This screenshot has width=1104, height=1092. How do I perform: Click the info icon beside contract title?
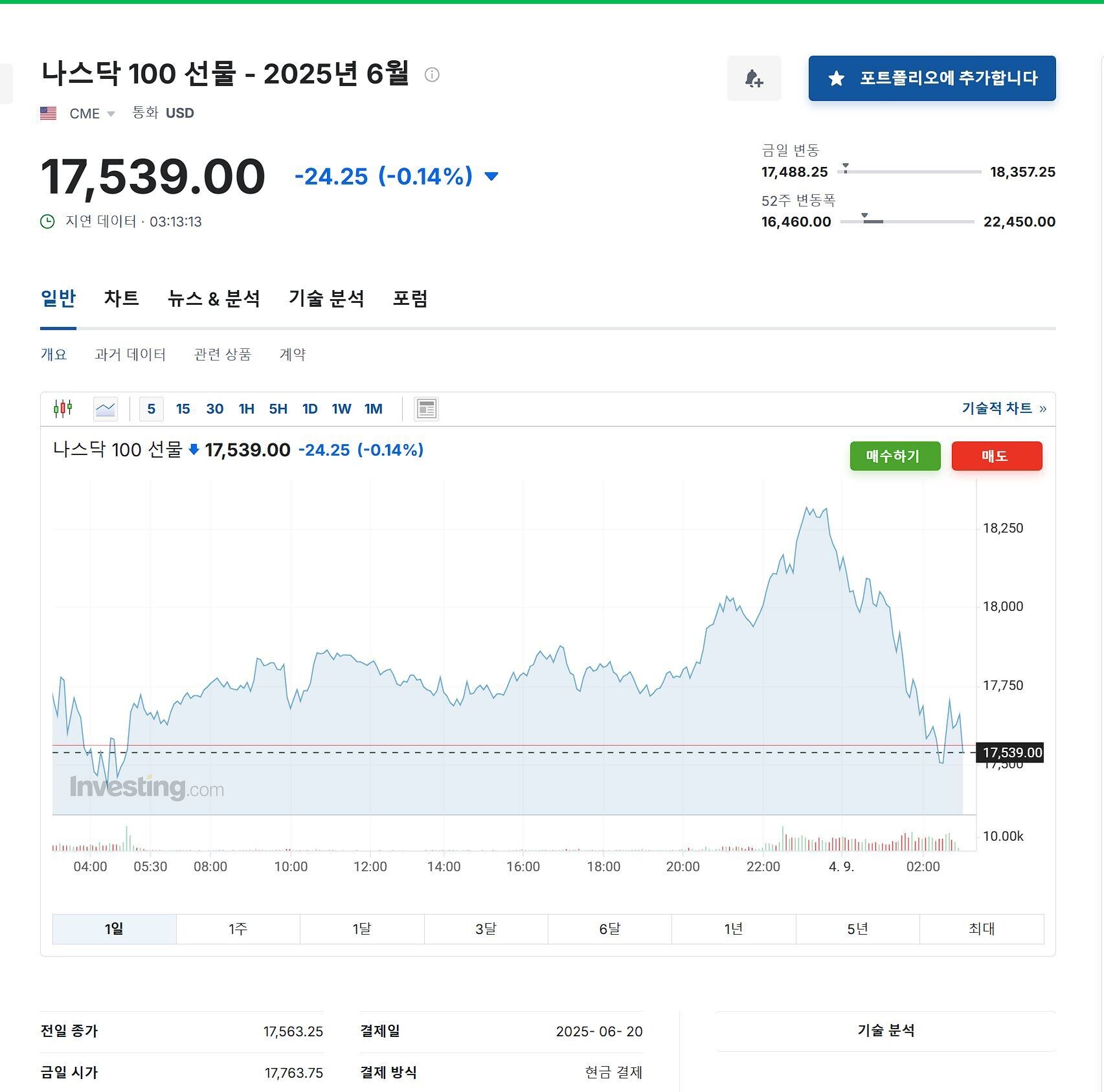coord(432,74)
